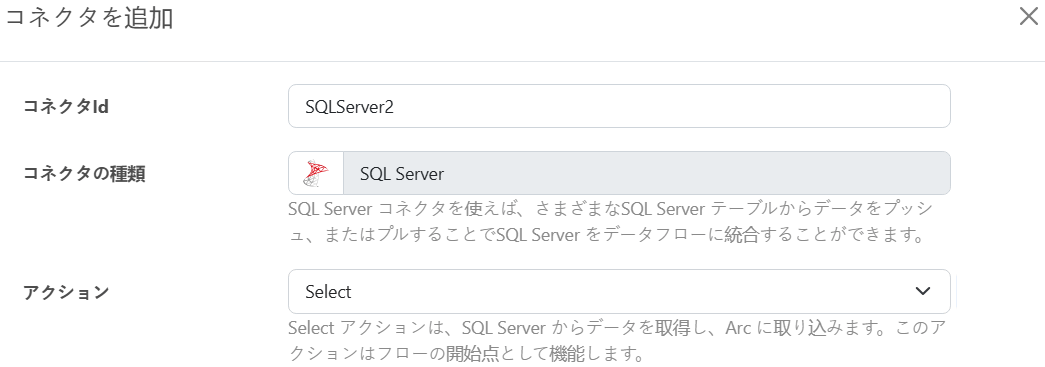Click the アクション label
This screenshot has width=1045, height=367.
[66, 292]
